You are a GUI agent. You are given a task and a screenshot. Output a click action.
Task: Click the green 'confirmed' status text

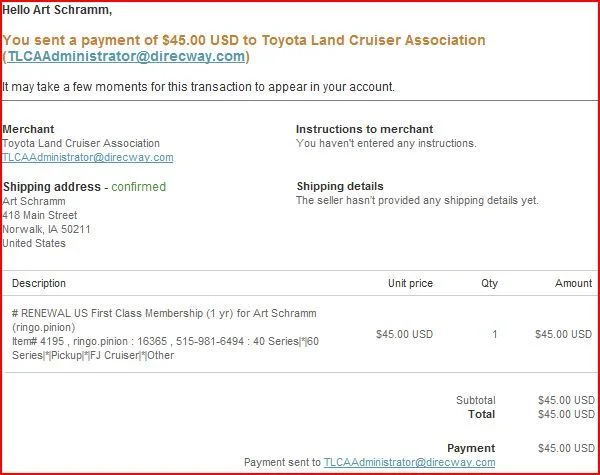139,187
